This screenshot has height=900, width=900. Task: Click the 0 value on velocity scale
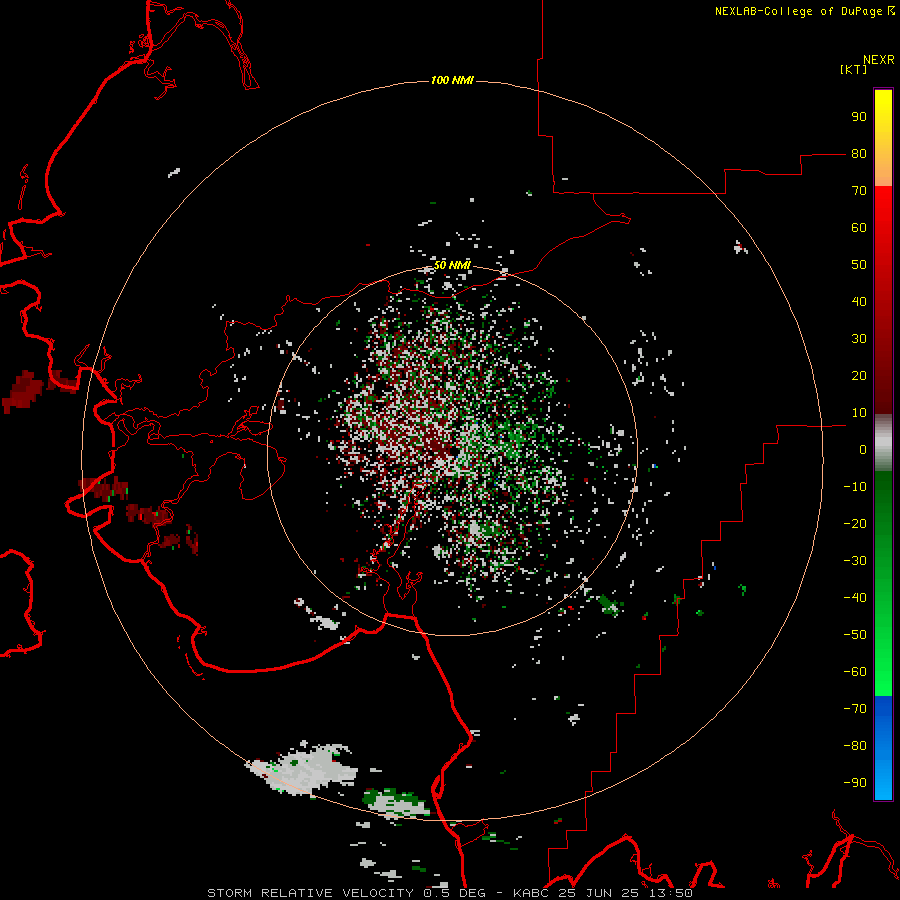click(863, 450)
